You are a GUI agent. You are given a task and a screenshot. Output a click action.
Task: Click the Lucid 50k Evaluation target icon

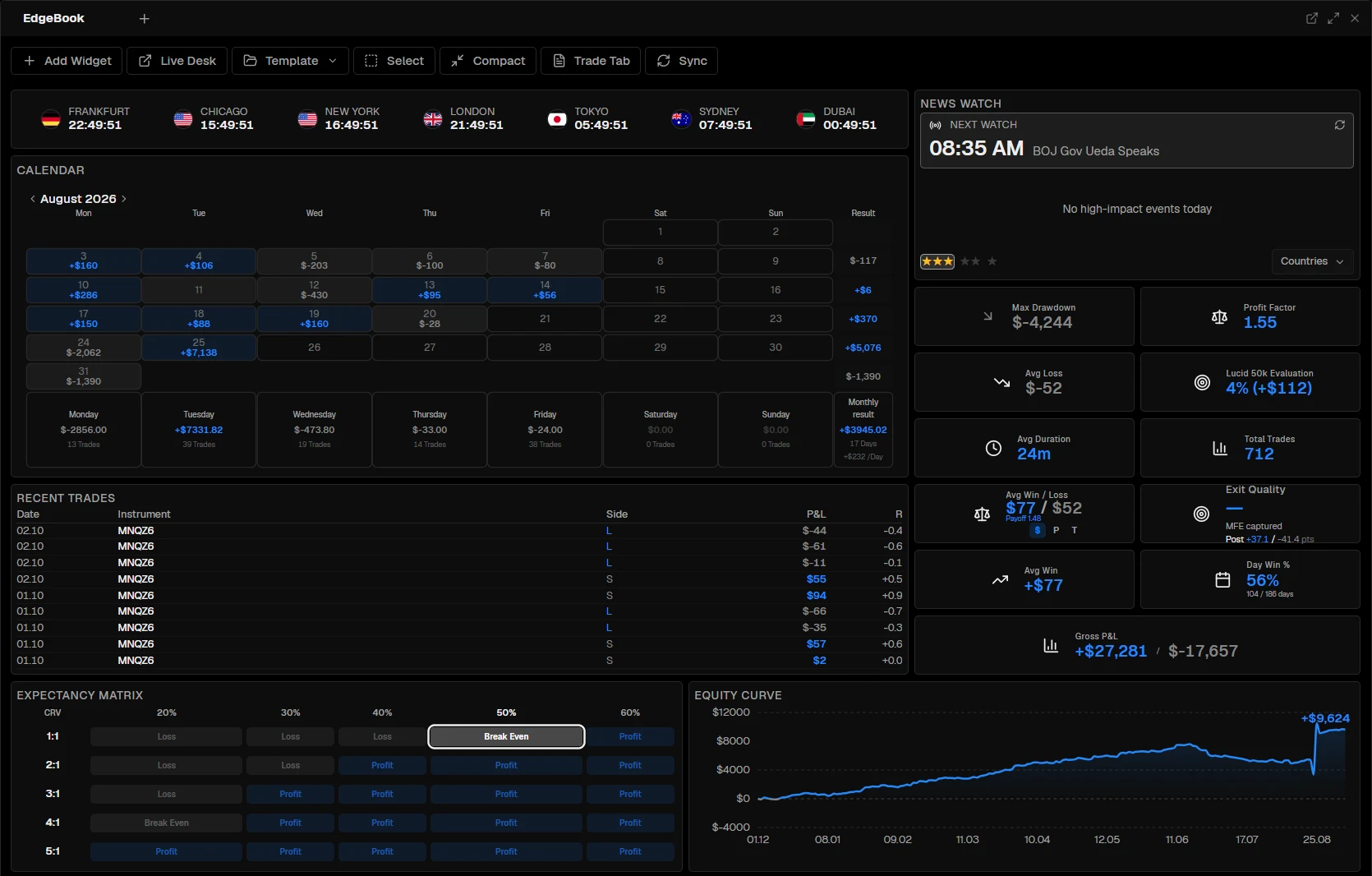[x=1202, y=382]
